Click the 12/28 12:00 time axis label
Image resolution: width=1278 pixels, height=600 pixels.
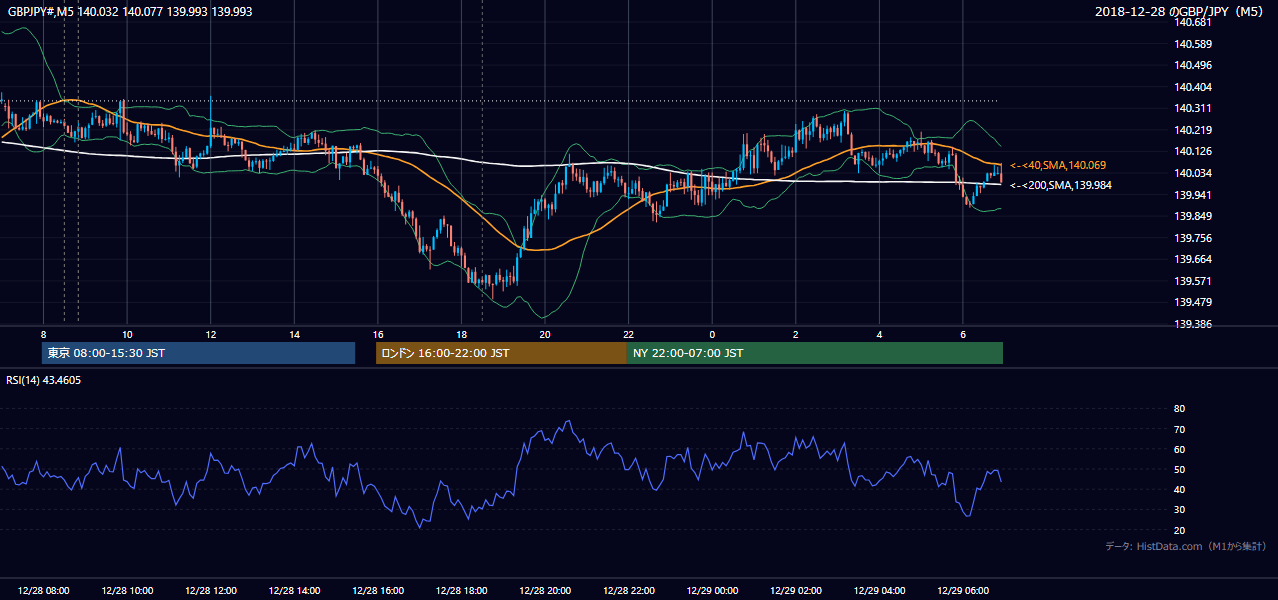210,591
